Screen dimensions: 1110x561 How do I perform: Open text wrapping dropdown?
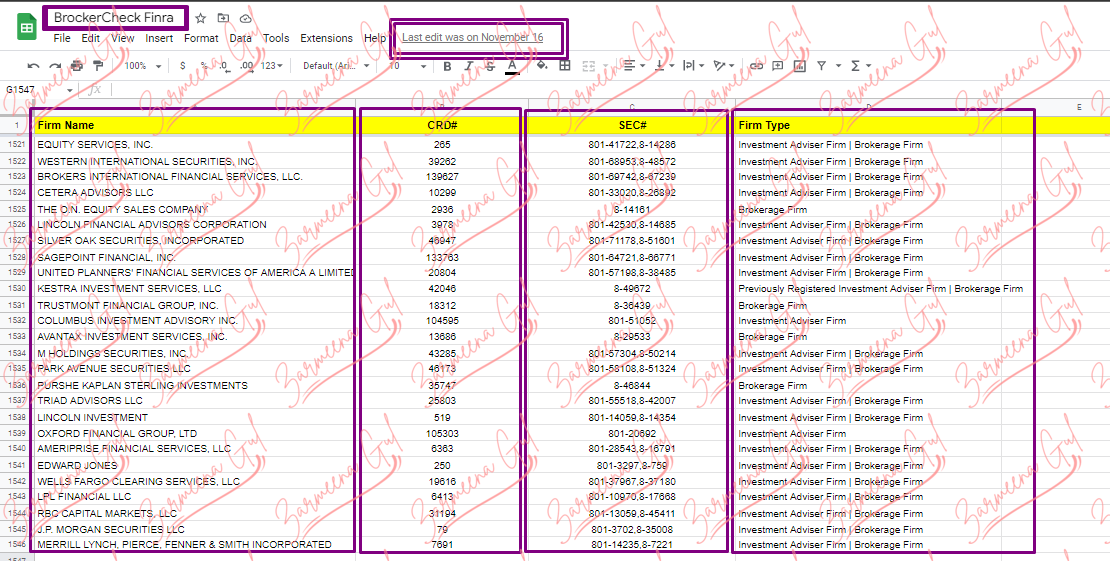pyautogui.click(x=692, y=66)
